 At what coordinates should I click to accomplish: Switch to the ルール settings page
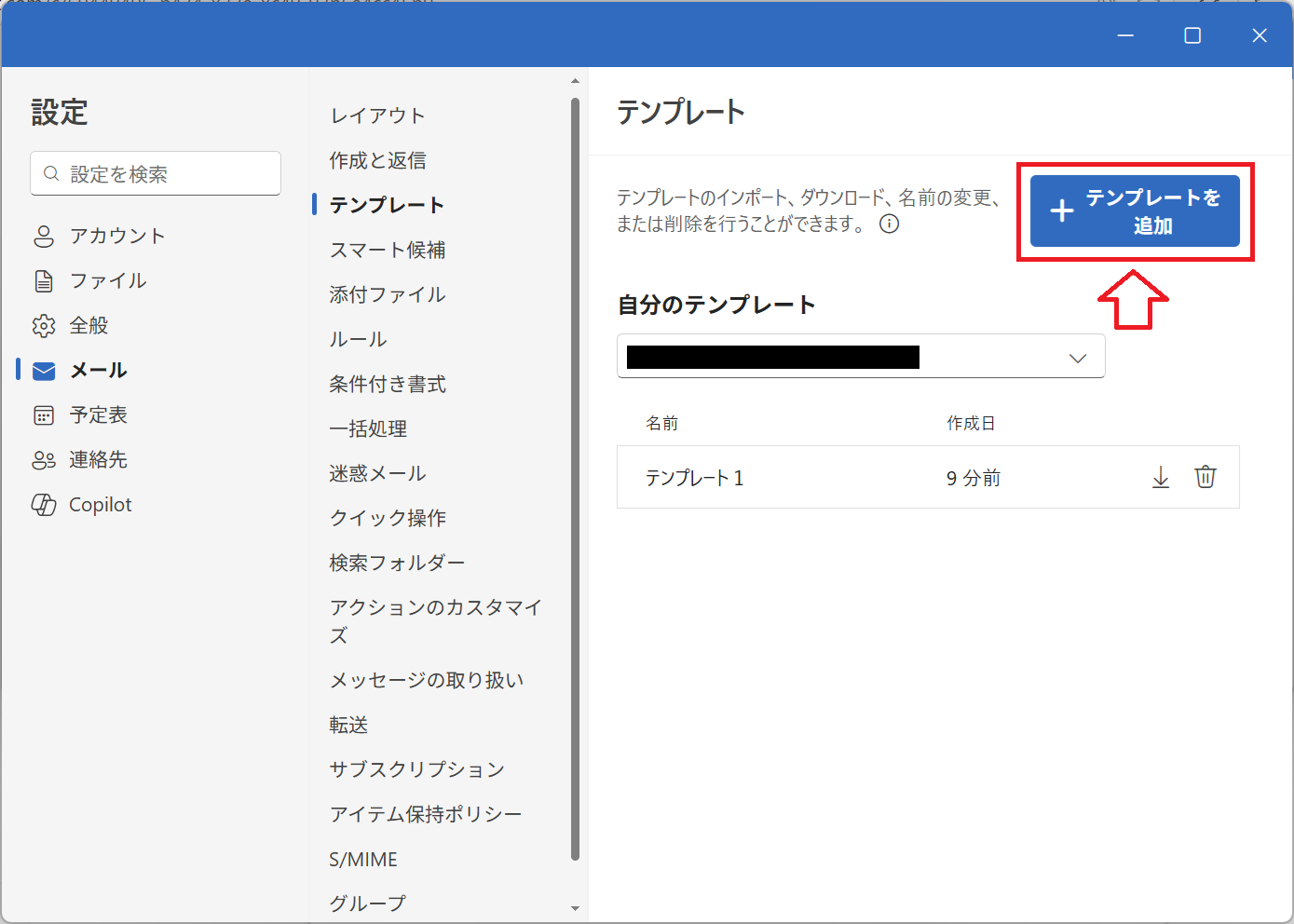(358, 339)
